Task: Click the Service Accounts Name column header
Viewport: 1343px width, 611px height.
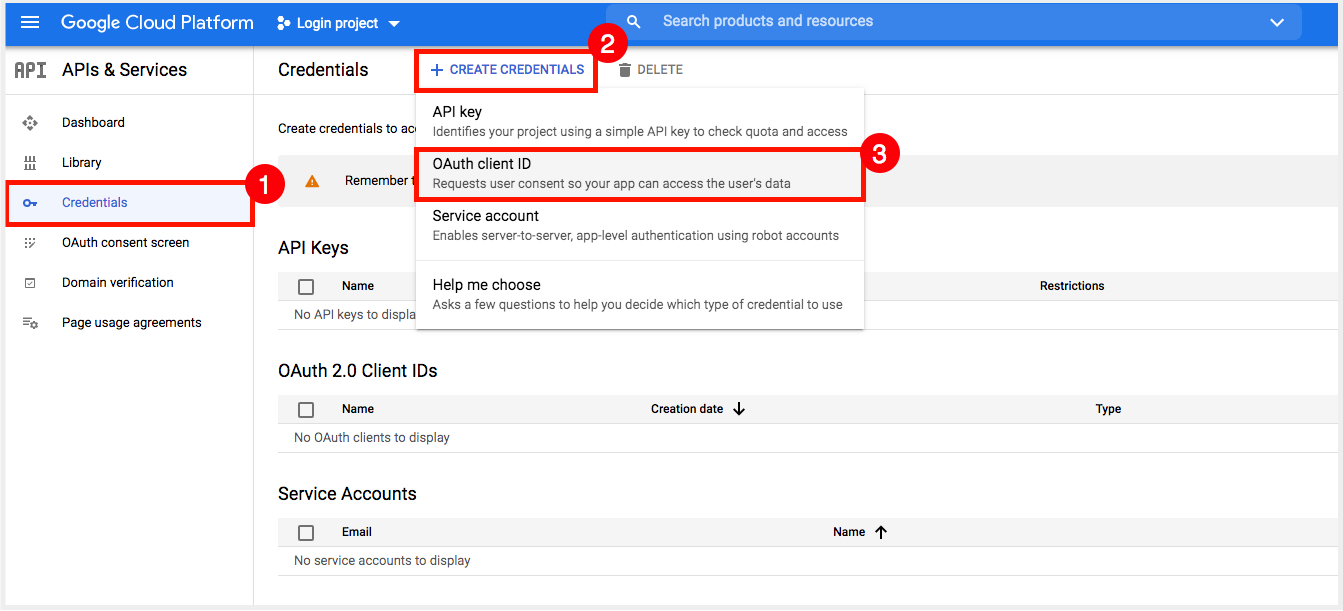Action: pos(849,532)
